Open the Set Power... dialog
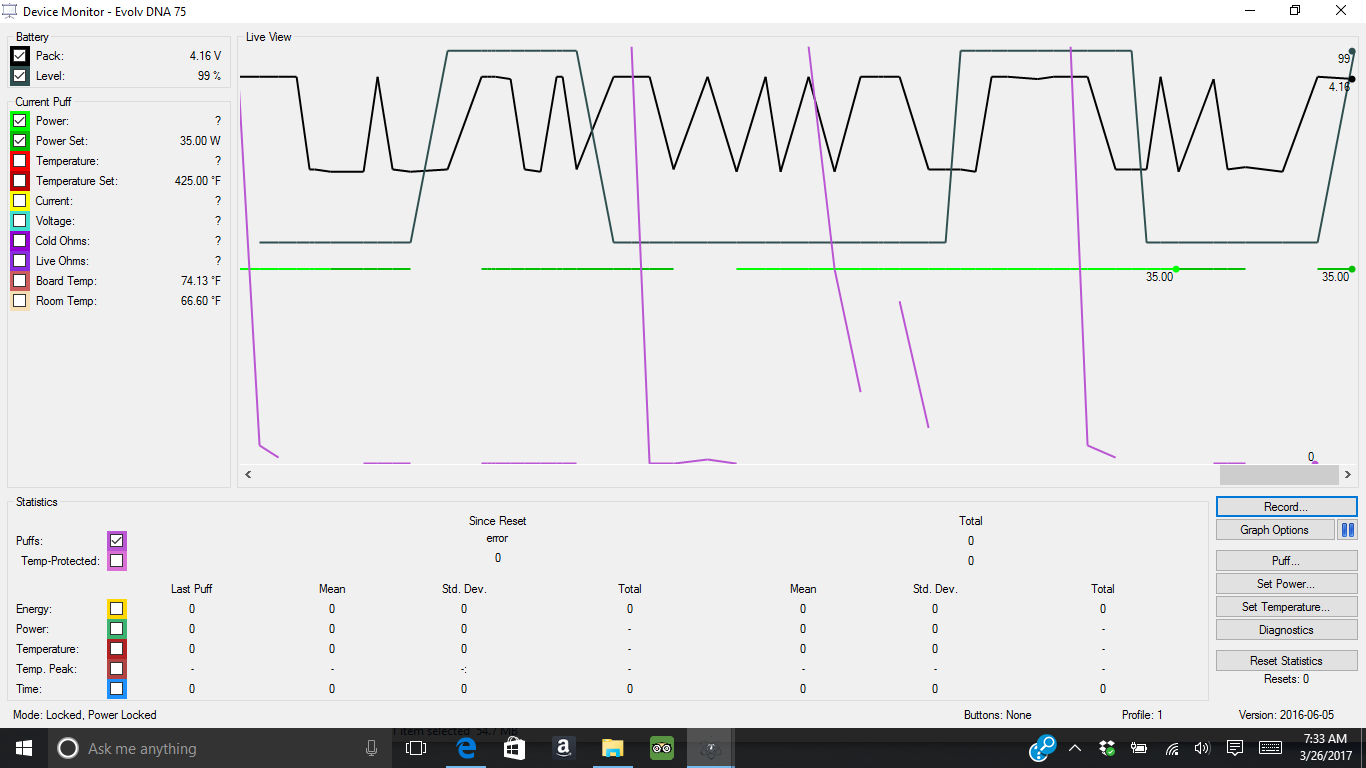1366x768 pixels. [1286, 584]
